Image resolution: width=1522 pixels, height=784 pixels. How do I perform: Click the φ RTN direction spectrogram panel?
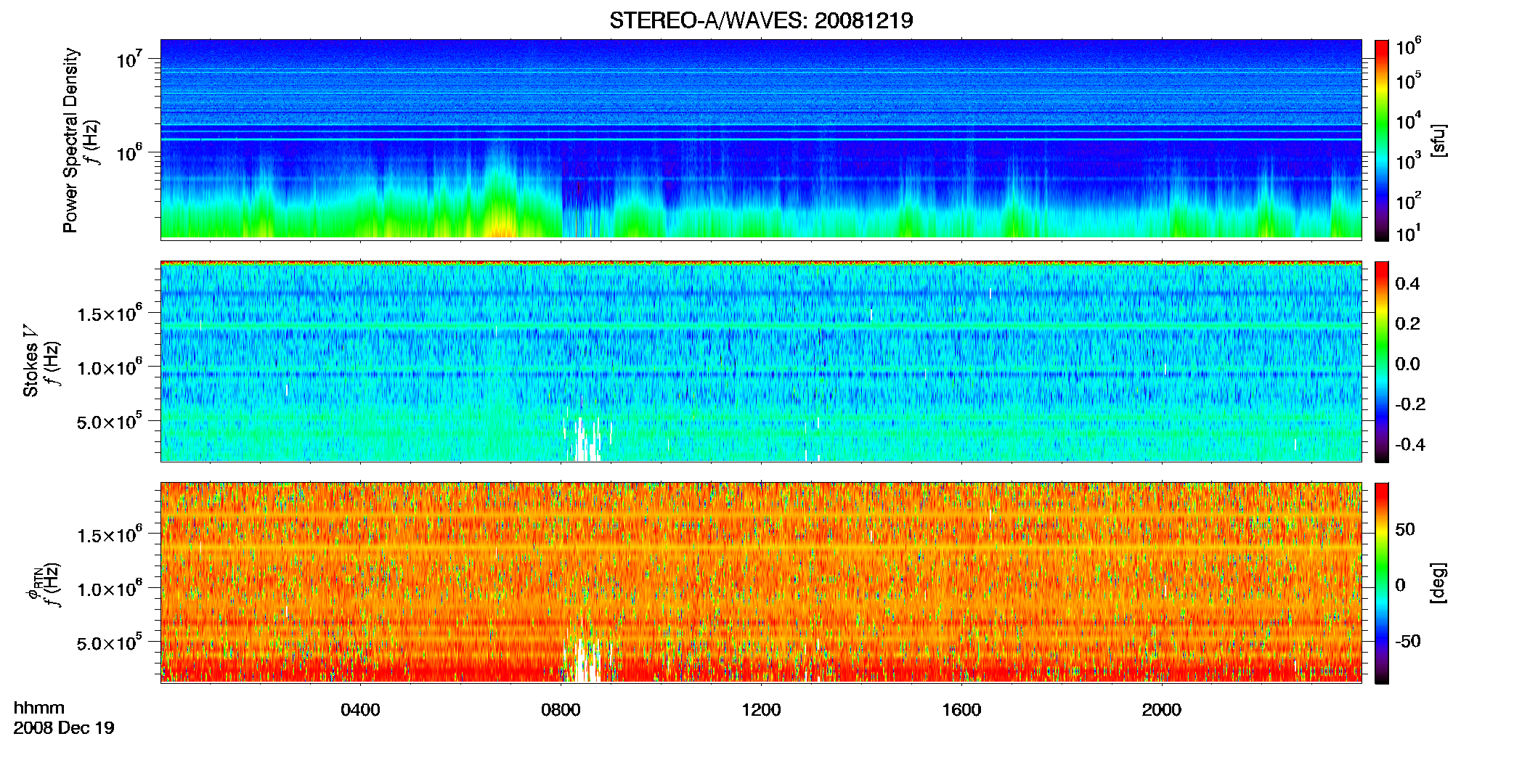tap(761, 582)
